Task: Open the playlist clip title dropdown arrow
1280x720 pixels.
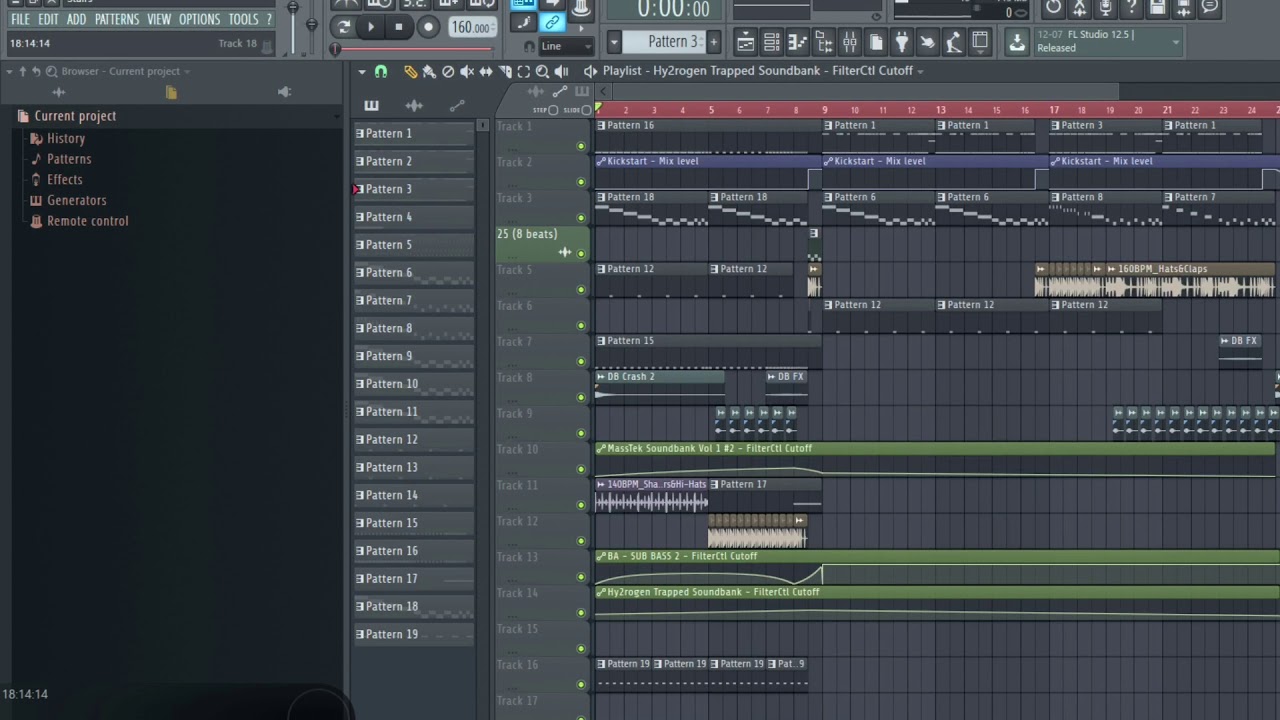Action: (920, 72)
